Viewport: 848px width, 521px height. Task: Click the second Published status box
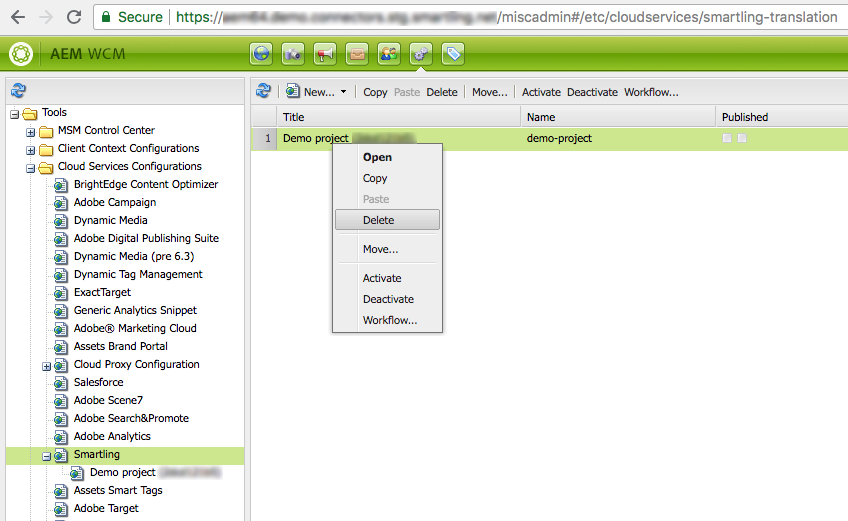pos(742,139)
